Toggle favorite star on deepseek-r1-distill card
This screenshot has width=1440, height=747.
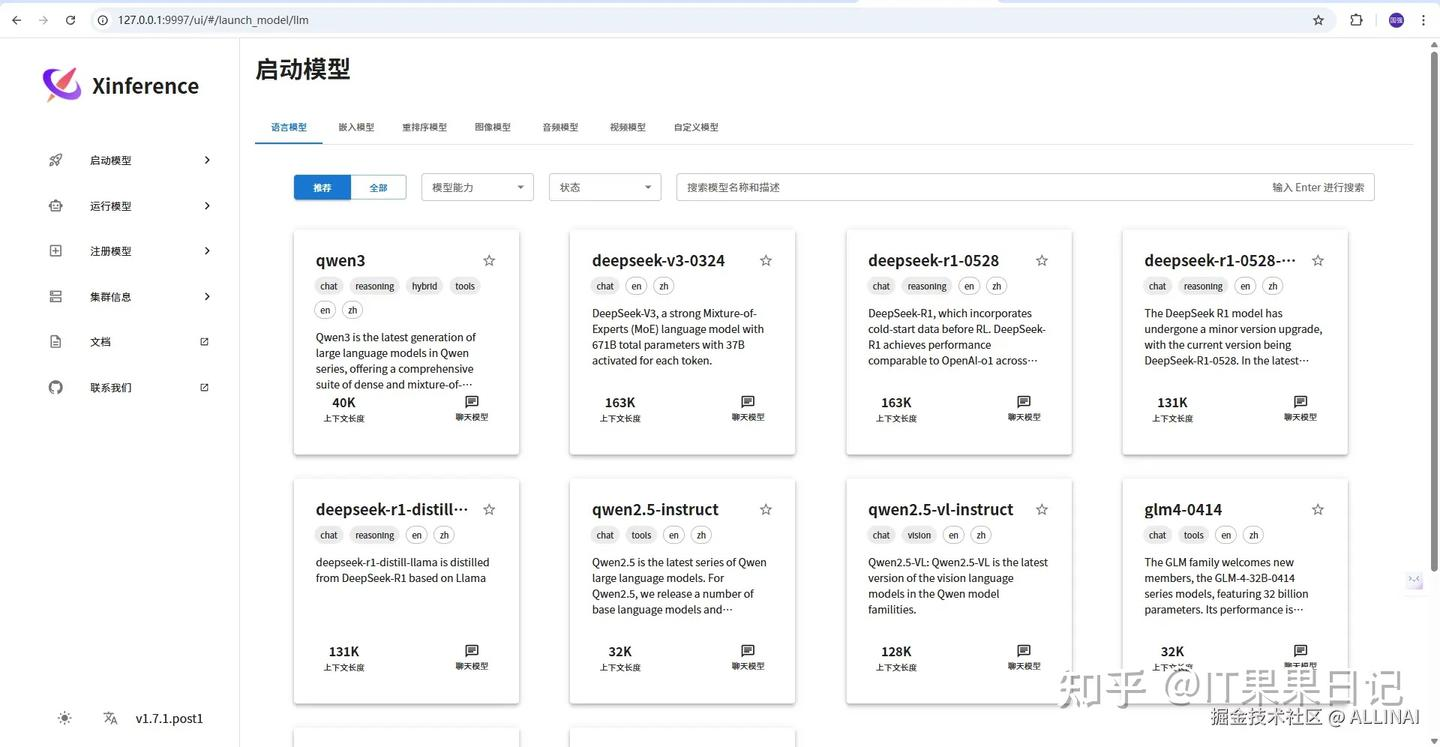coord(489,509)
